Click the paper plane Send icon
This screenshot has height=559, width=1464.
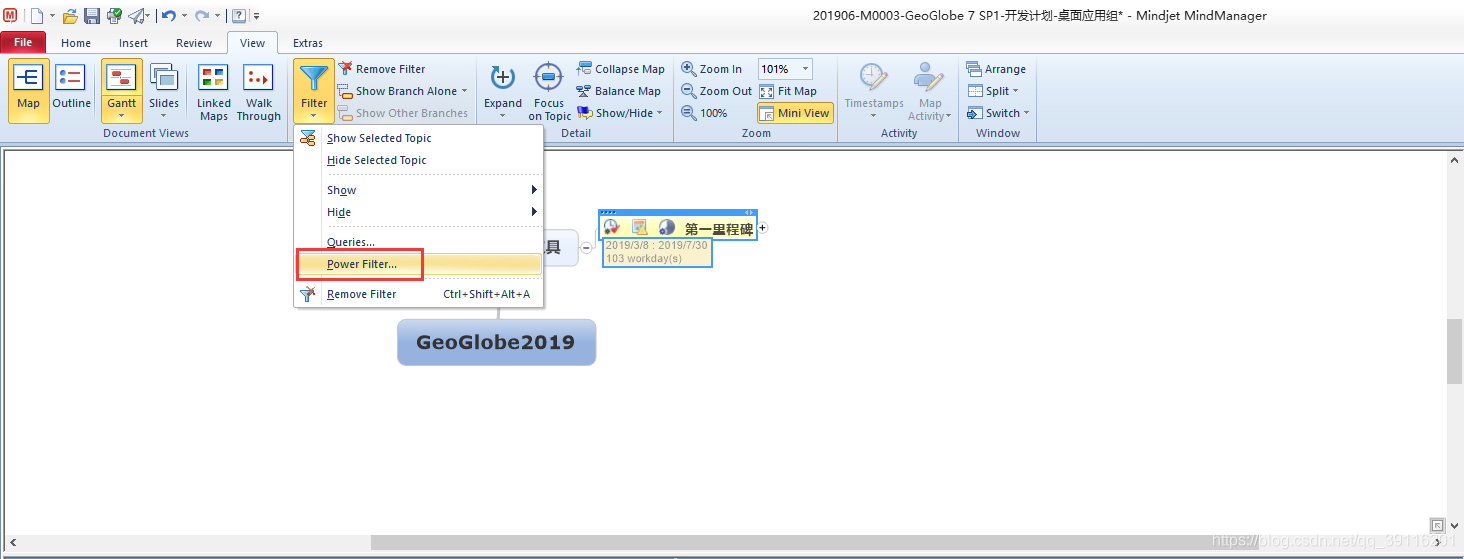(x=136, y=16)
